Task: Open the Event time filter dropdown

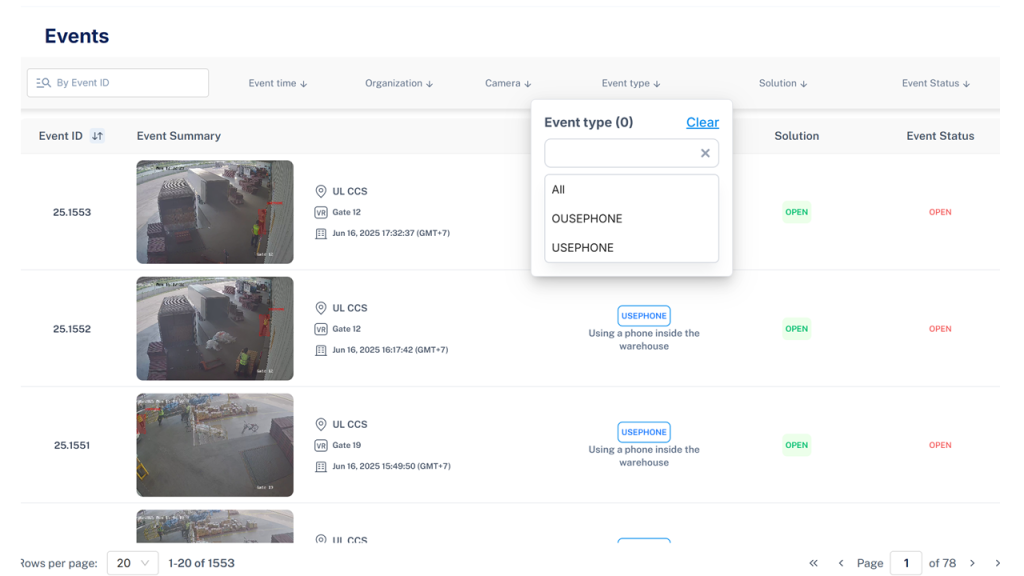Action: coord(278,84)
